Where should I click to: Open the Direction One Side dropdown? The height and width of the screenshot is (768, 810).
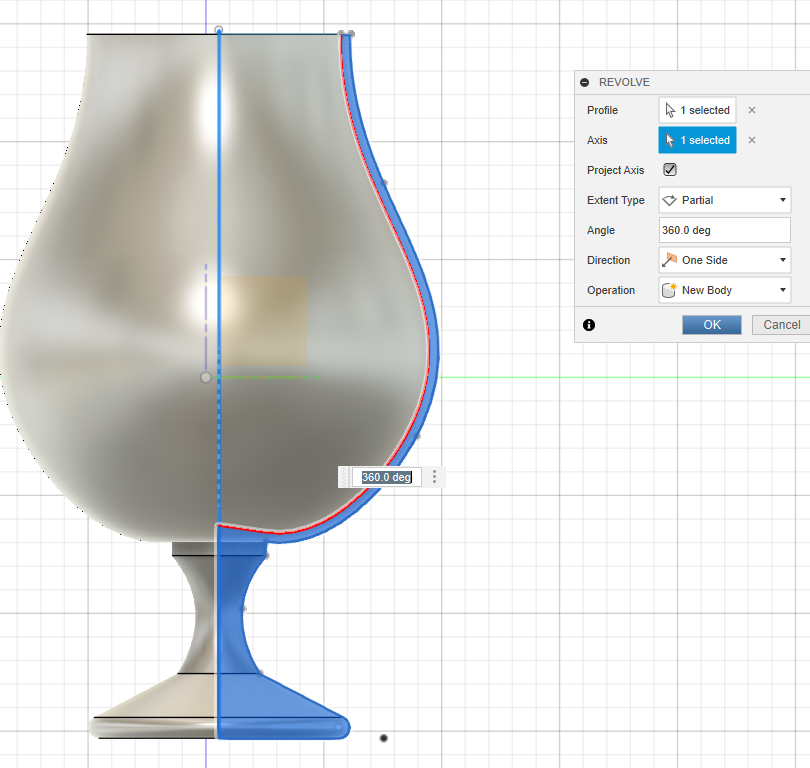point(724,260)
